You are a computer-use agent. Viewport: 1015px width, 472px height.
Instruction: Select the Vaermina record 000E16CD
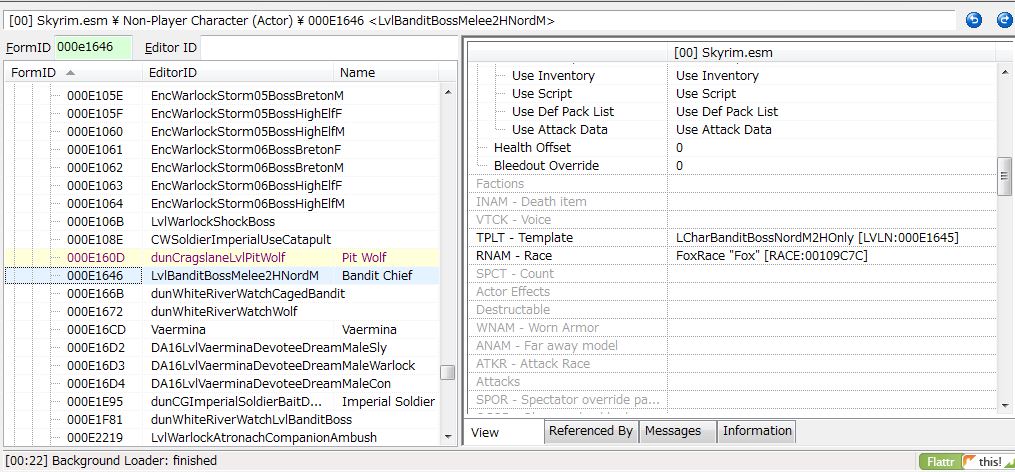pos(222,330)
